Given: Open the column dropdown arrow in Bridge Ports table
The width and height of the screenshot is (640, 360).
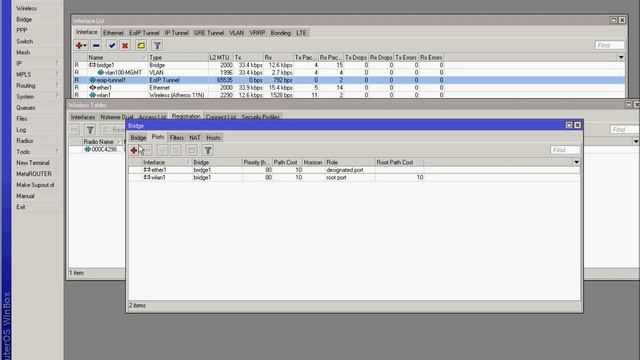Looking at the screenshot, I should point(576,162).
